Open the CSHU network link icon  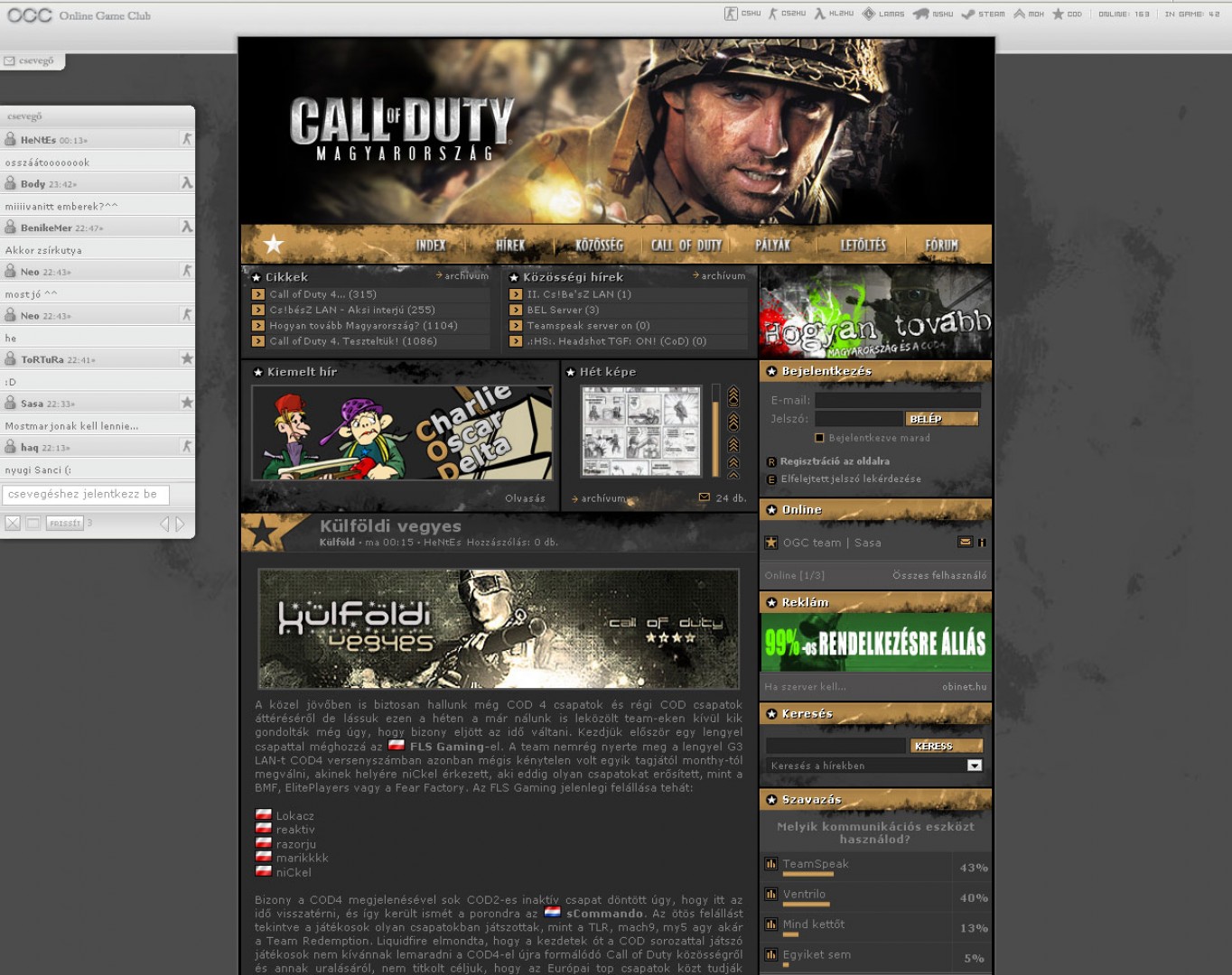731,14
